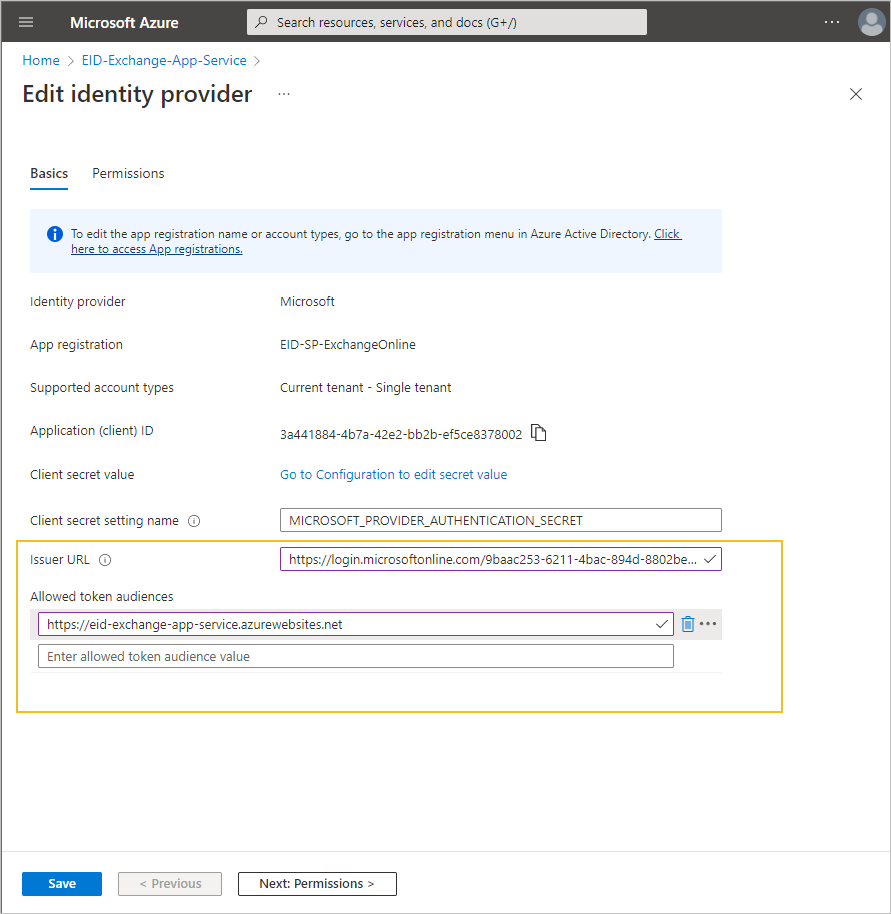Image resolution: width=891 pixels, height=914 pixels.
Task: Open Go to Configuration to edit secret value
Action: [x=393, y=475]
